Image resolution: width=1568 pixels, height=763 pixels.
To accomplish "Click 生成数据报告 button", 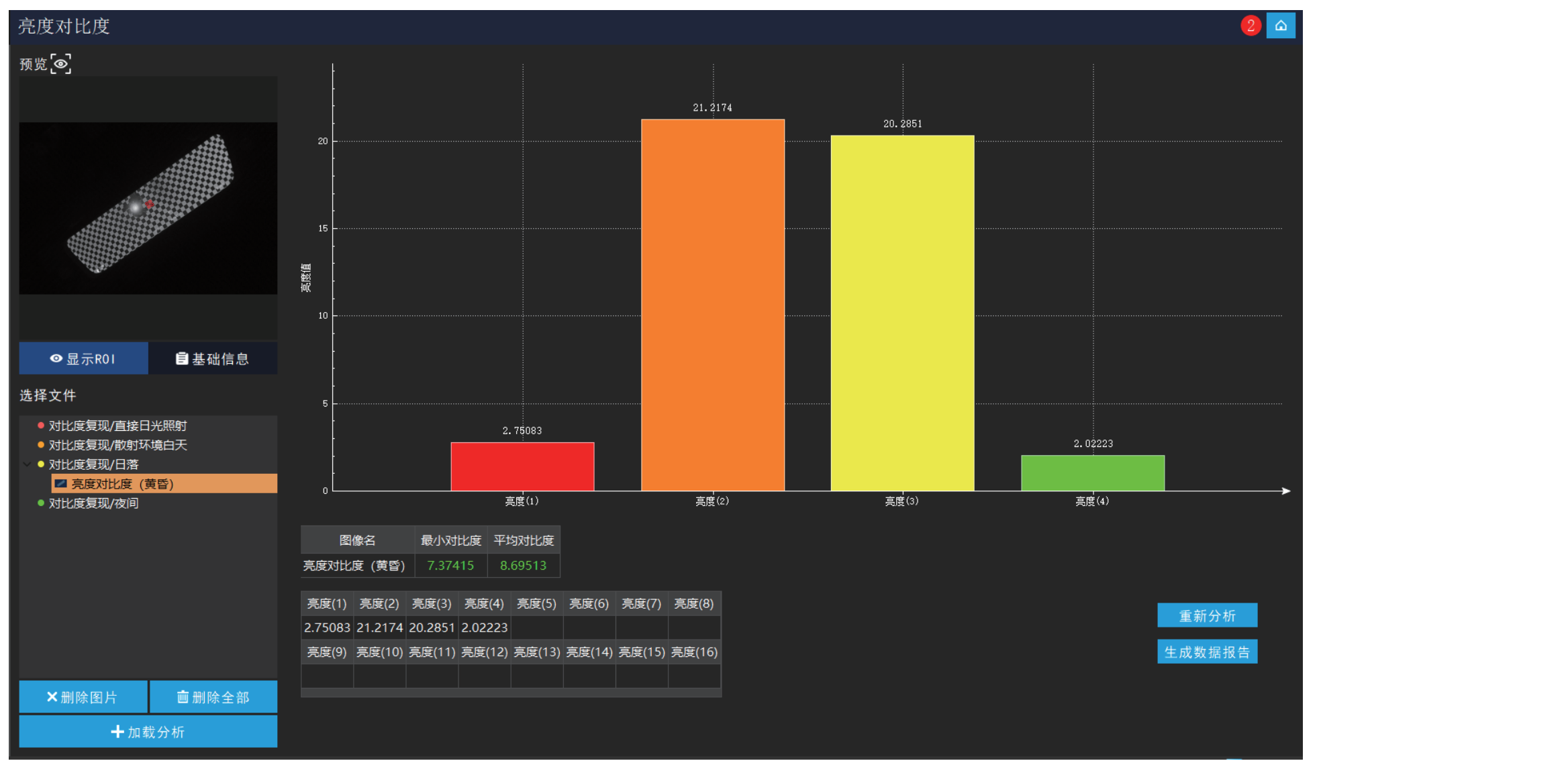I will 1206,652.
